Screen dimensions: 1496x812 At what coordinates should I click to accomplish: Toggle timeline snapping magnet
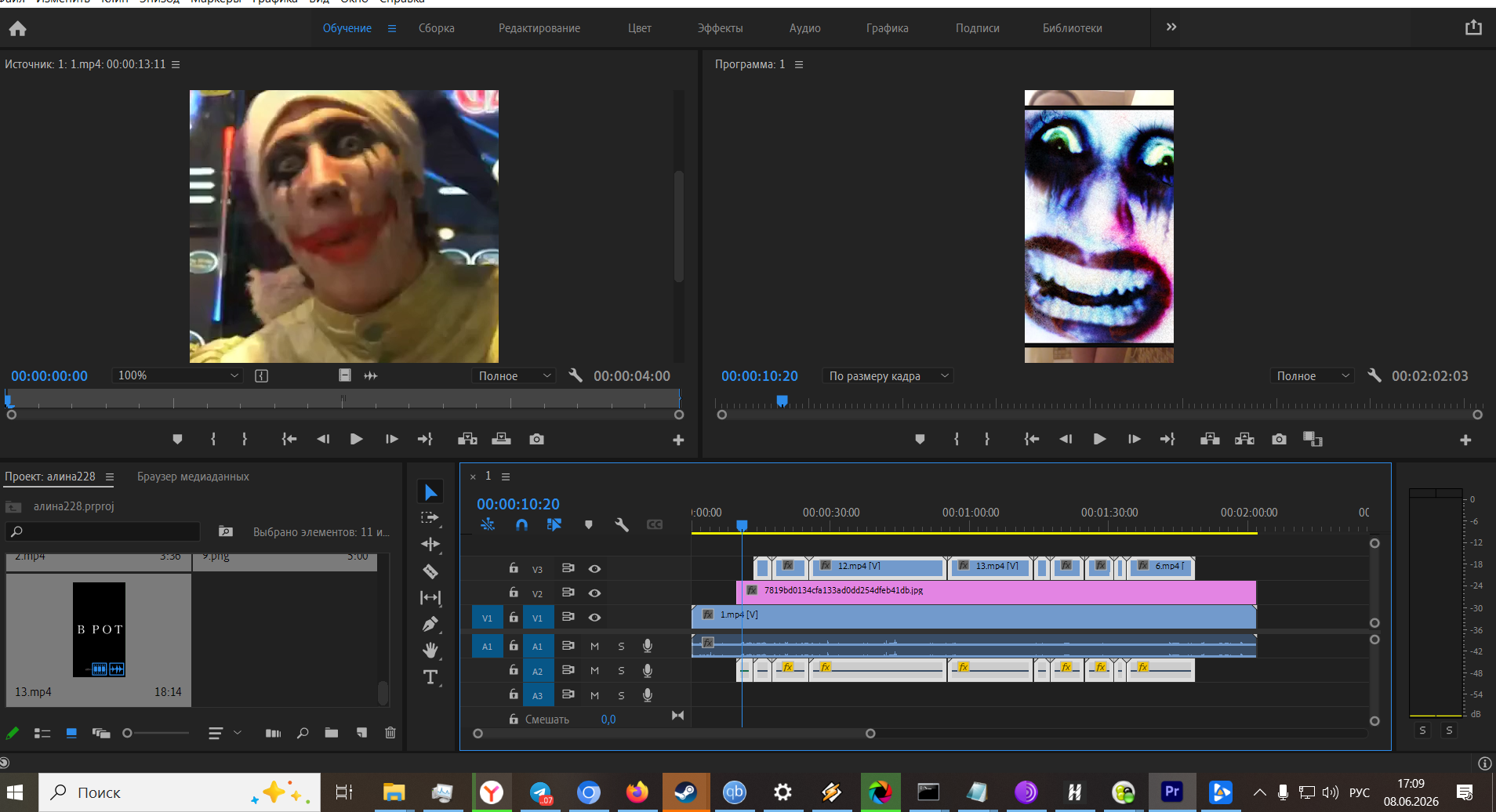(x=521, y=524)
